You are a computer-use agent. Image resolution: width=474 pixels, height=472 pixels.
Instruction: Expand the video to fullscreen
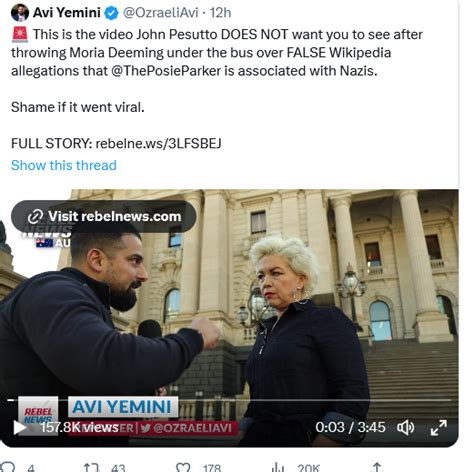point(439,428)
